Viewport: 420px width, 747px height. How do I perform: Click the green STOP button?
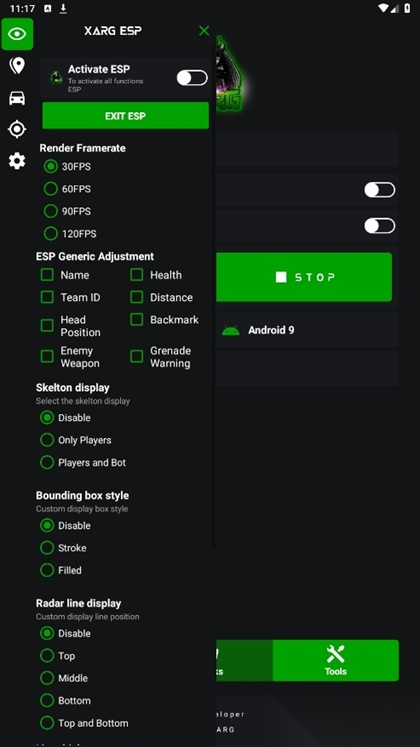click(x=304, y=277)
